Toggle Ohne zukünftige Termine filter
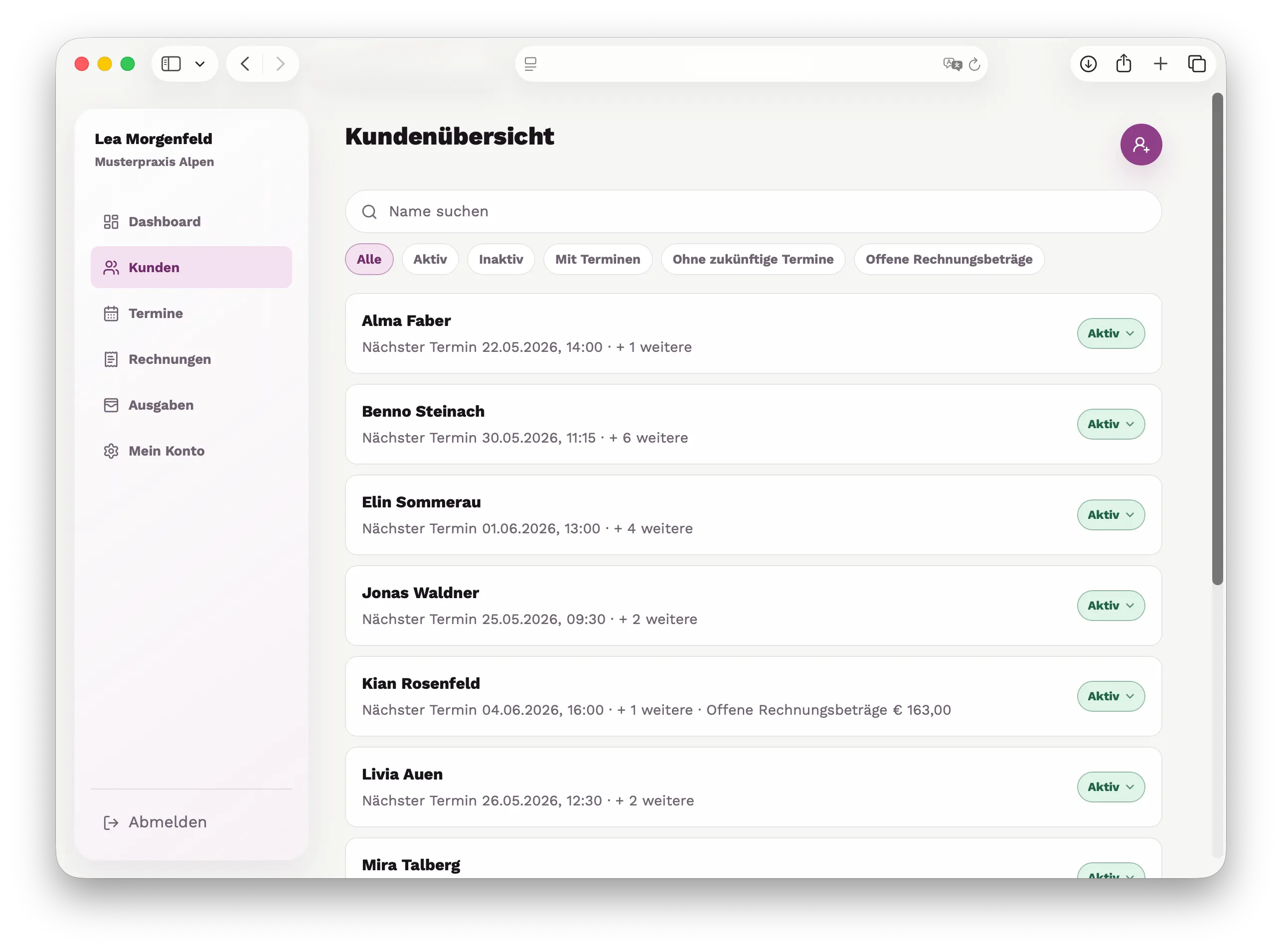This screenshot has width=1282, height=952. (x=753, y=259)
